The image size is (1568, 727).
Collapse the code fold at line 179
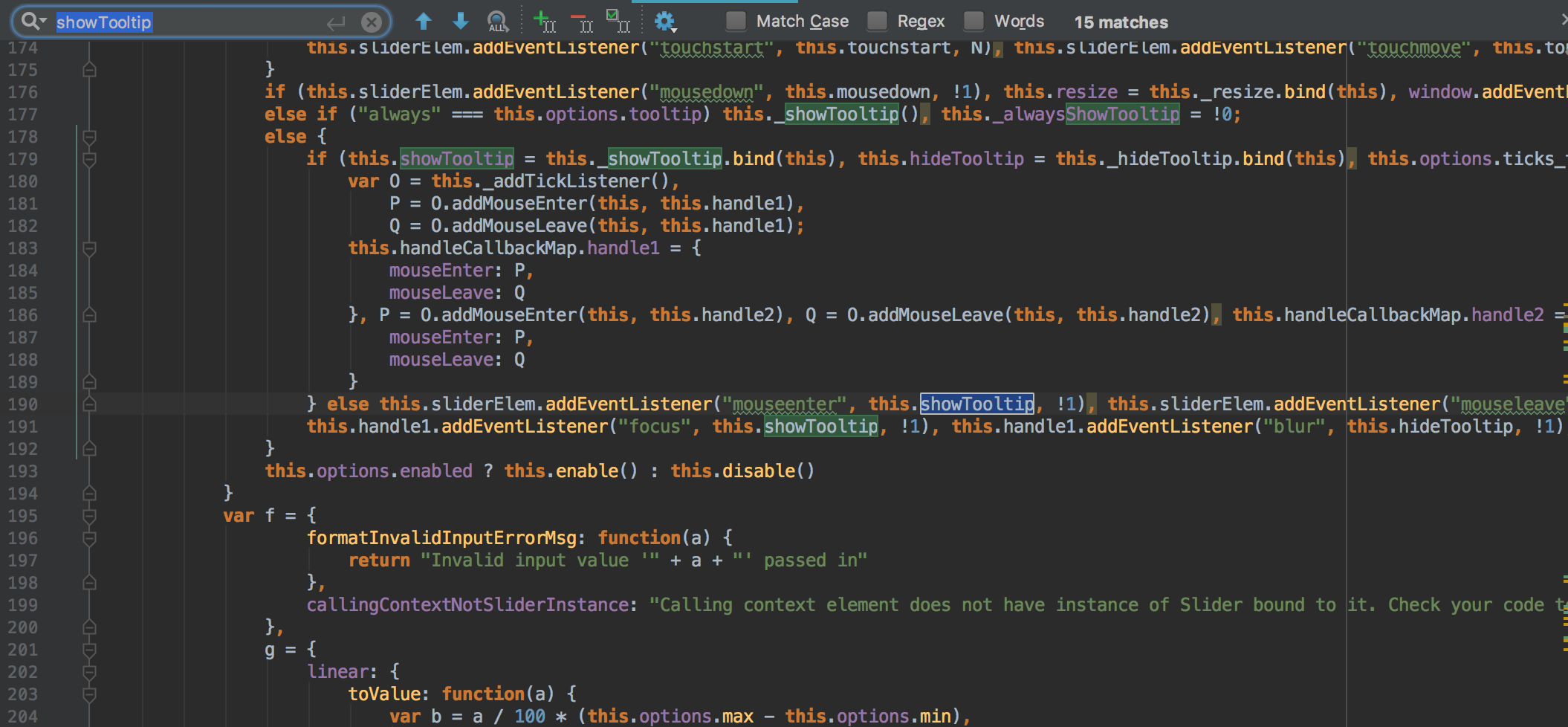(x=89, y=158)
